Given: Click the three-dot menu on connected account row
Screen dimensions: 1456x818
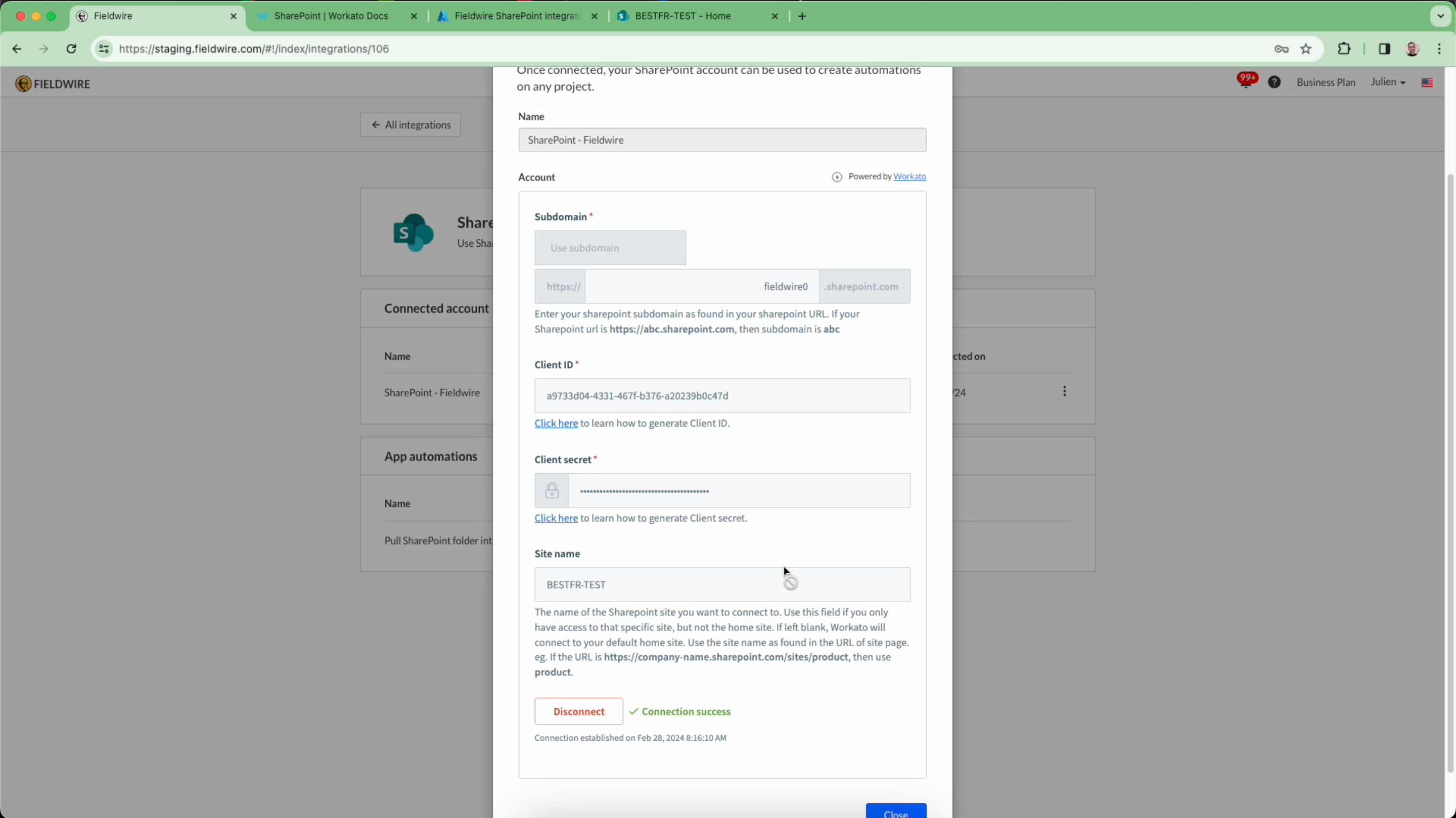Looking at the screenshot, I should pyautogui.click(x=1064, y=391).
